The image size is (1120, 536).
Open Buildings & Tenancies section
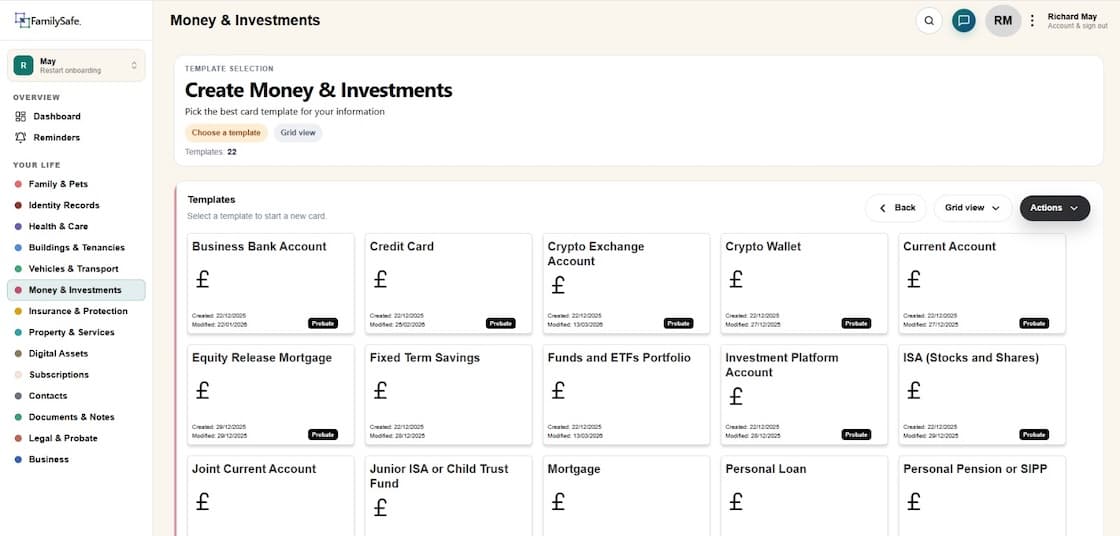point(76,248)
